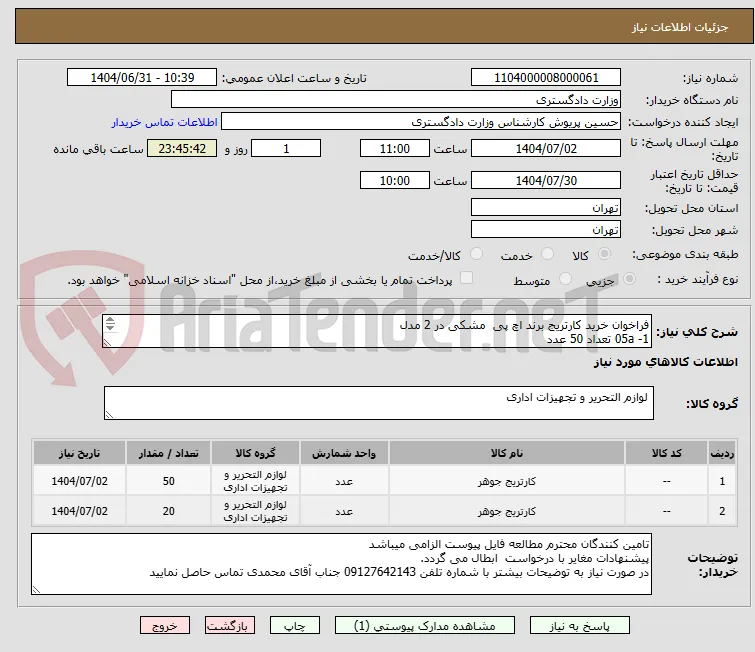The height and width of the screenshot is (652, 755).
Task: Click کارتریج جوهر in row 1
Action: 507,481
